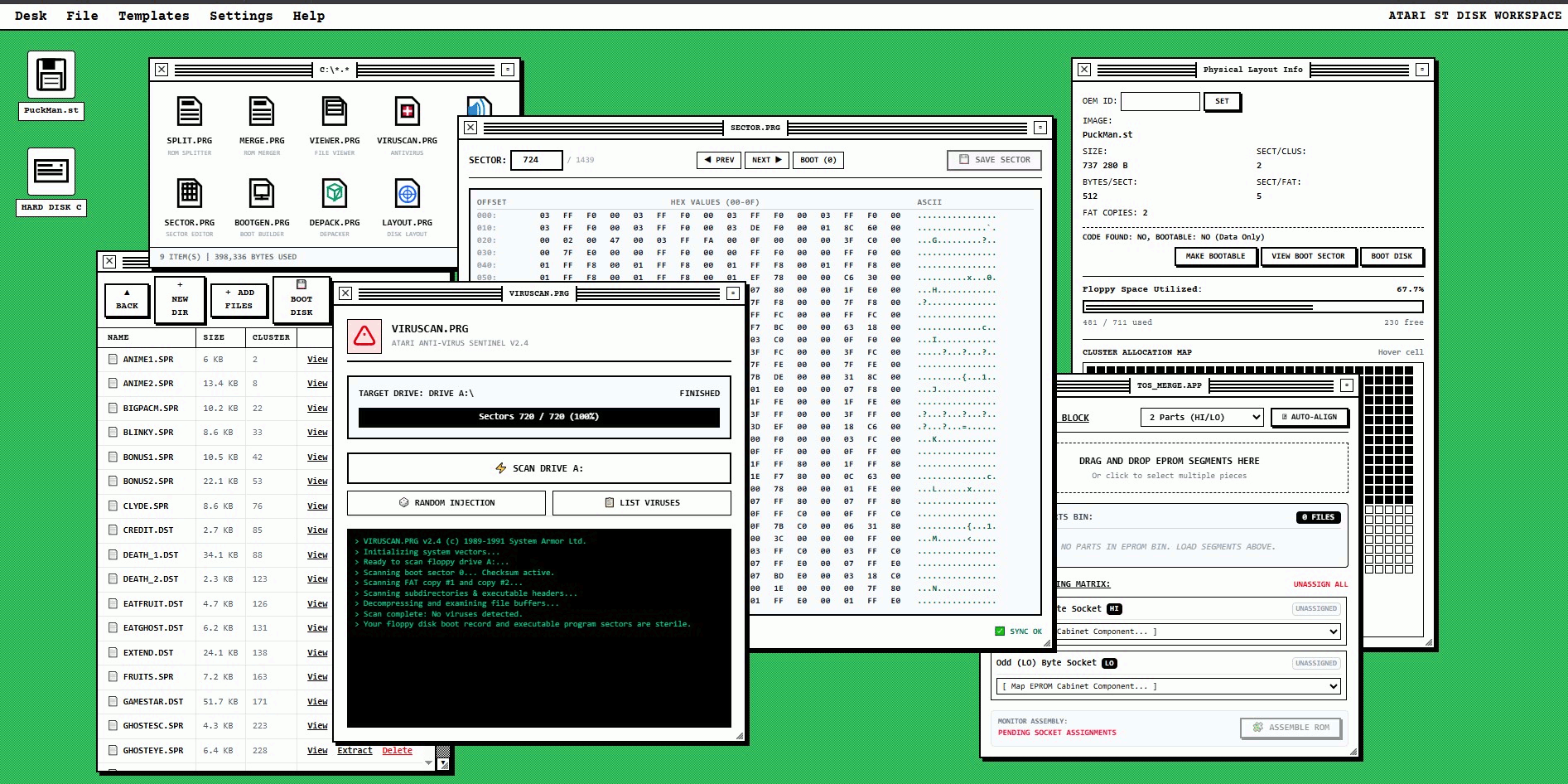Click the SECTOR number input field
Screen dimensions: 1568x784
pos(537,160)
